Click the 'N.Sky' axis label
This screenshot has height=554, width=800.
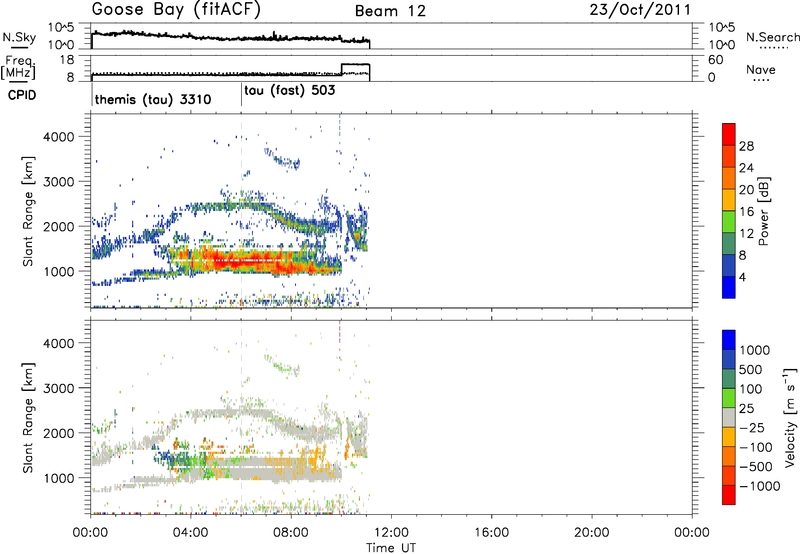coord(19,38)
